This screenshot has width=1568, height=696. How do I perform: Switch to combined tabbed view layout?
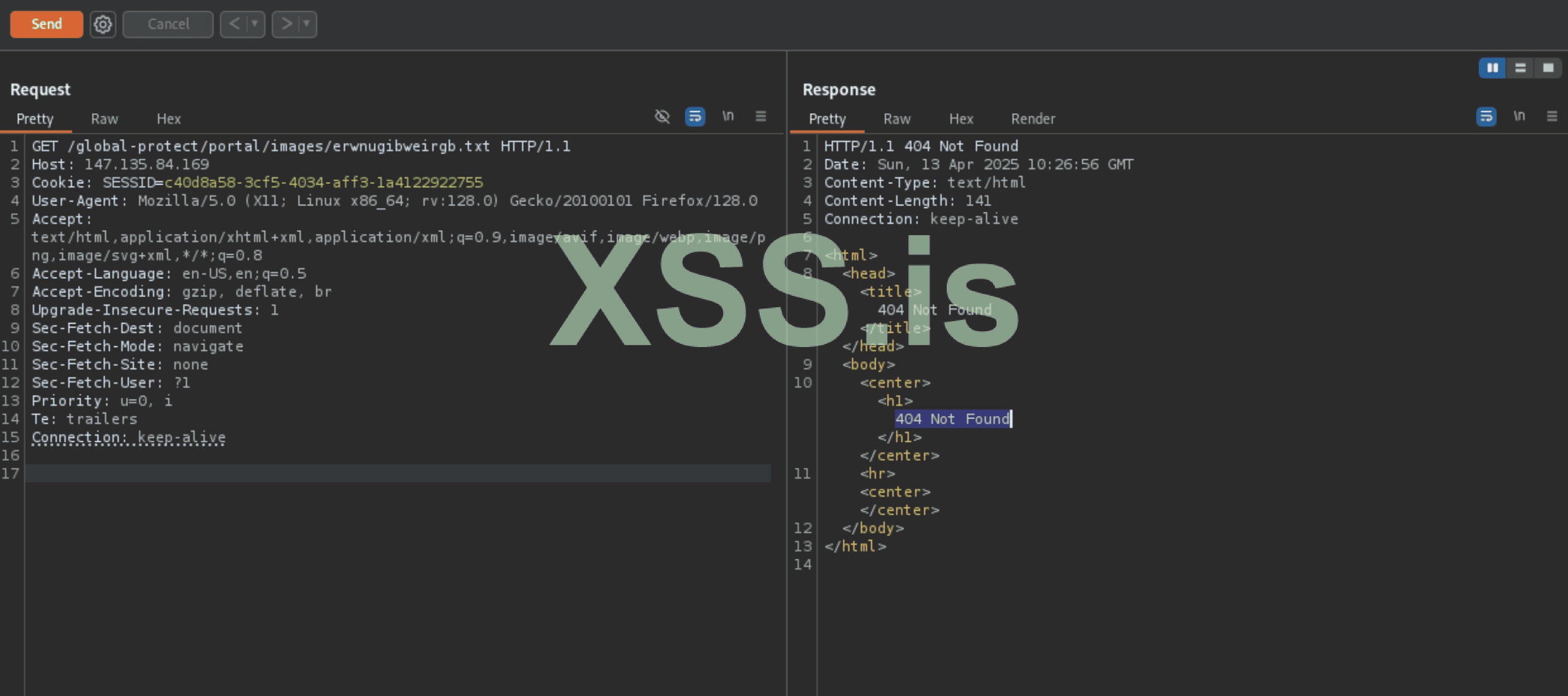(x=1548, y=68)
